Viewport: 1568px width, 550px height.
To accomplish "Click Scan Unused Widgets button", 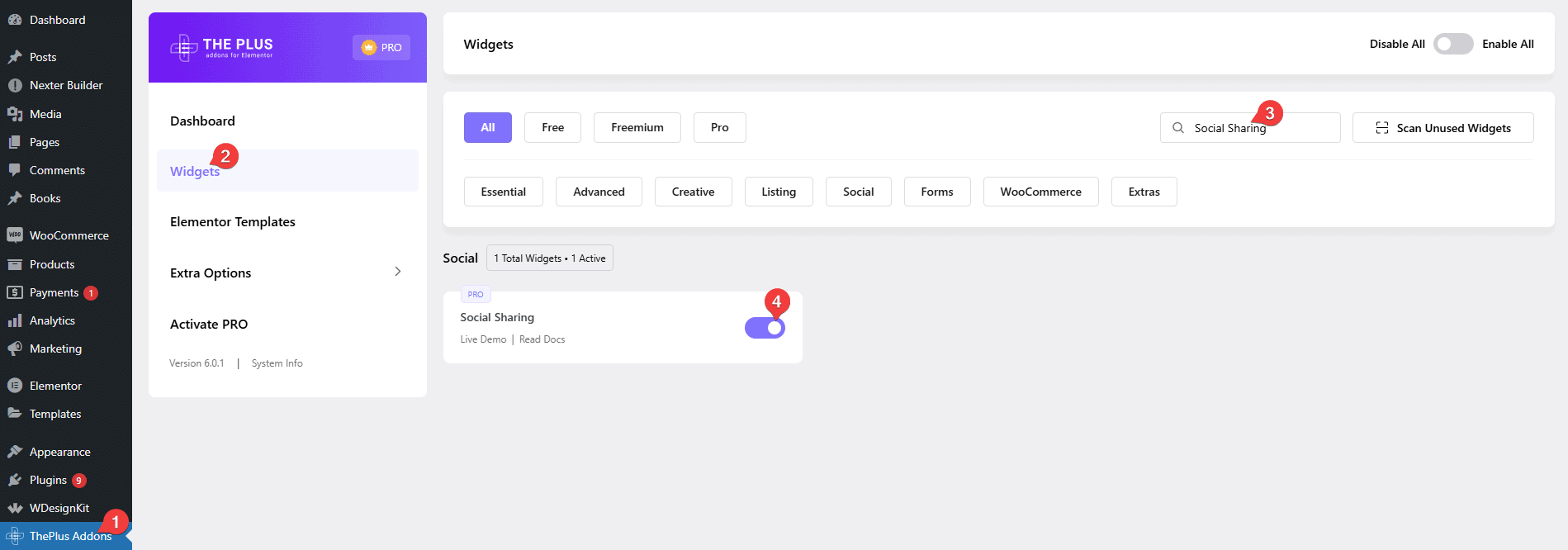I will (x=1442, y=128).
